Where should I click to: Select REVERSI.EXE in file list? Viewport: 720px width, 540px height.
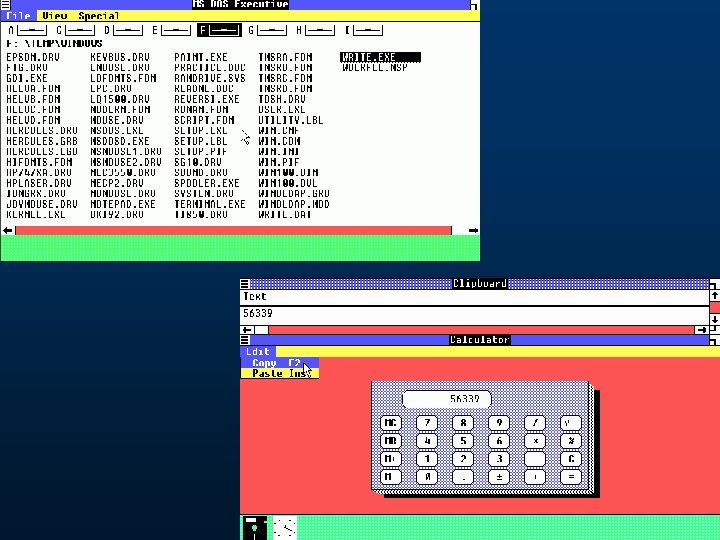pyautogui.click(x=207, y=99)
